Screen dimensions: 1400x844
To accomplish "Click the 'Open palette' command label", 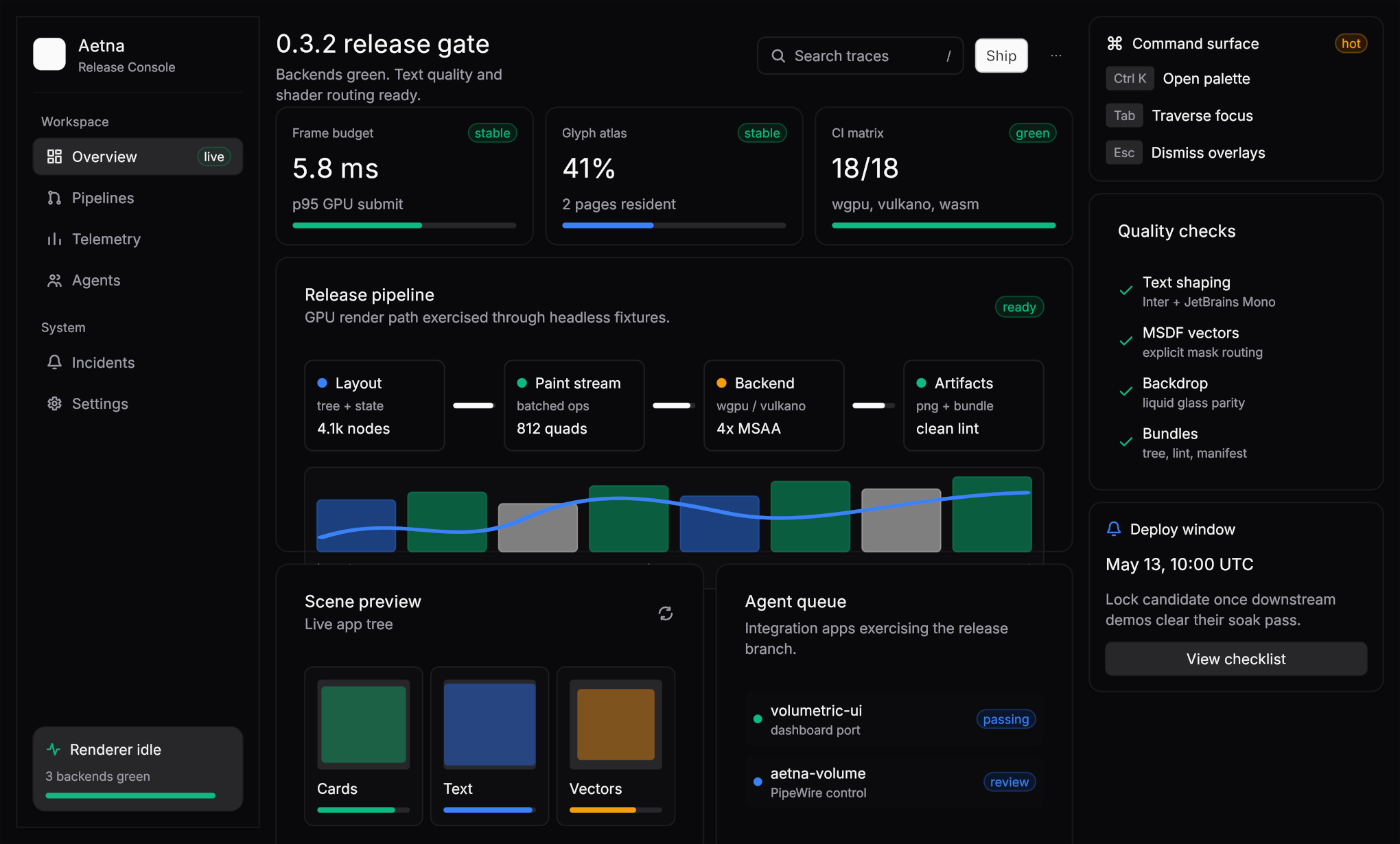I will coord(1206,78).
